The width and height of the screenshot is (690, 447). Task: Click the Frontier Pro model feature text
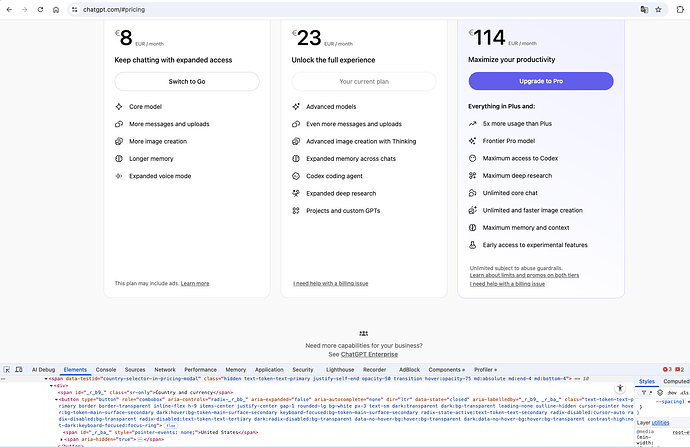pyautogui.click(x=509, y=141)
